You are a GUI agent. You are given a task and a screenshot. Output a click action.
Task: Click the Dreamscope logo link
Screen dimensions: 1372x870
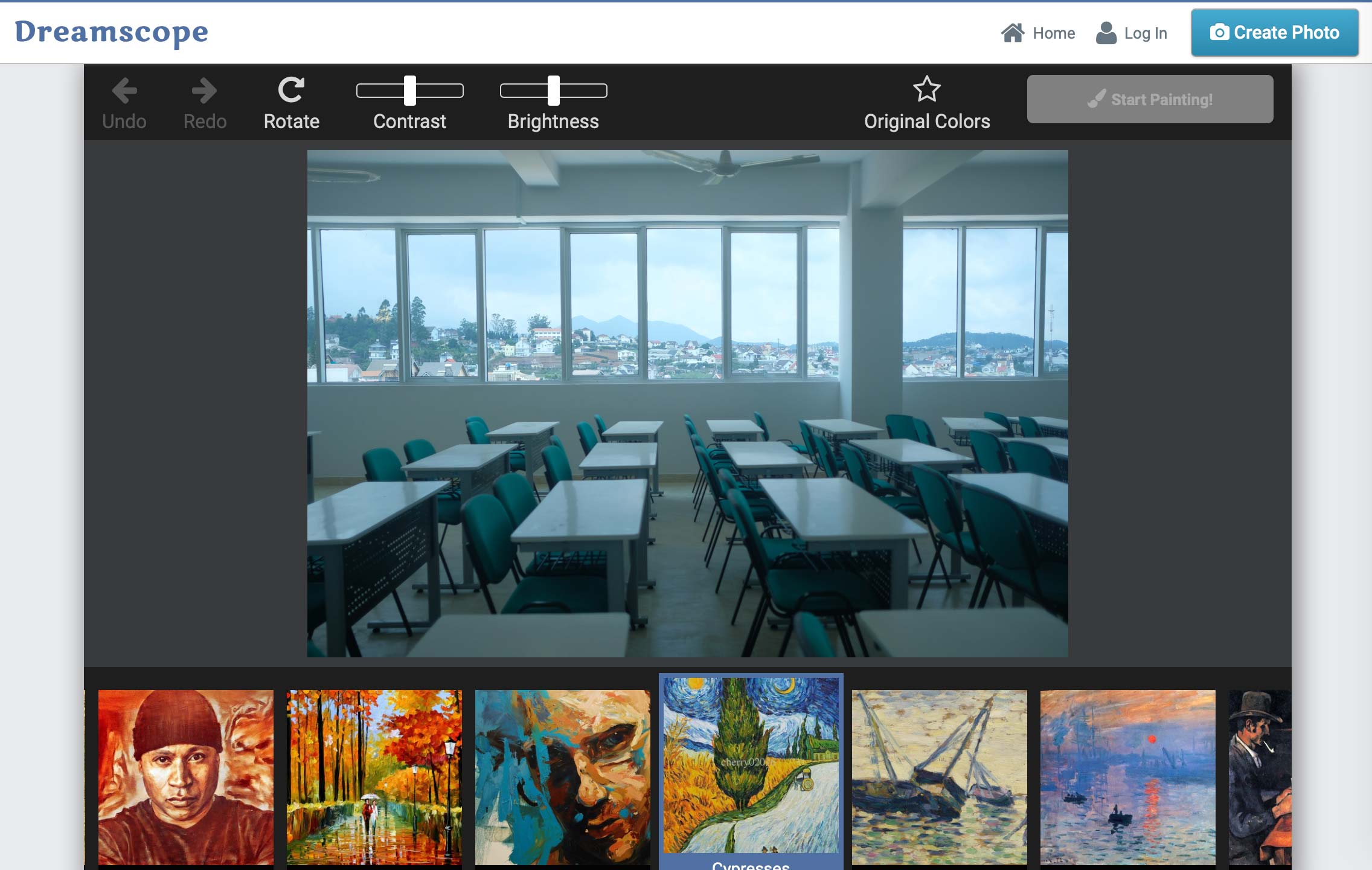112,33
